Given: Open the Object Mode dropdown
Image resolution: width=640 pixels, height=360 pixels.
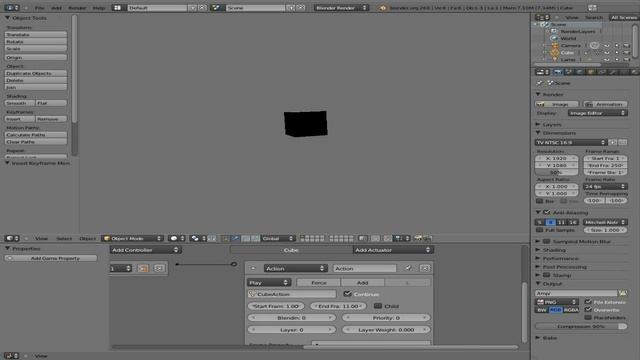Looking at the screenshot, I should pos(133,238).
